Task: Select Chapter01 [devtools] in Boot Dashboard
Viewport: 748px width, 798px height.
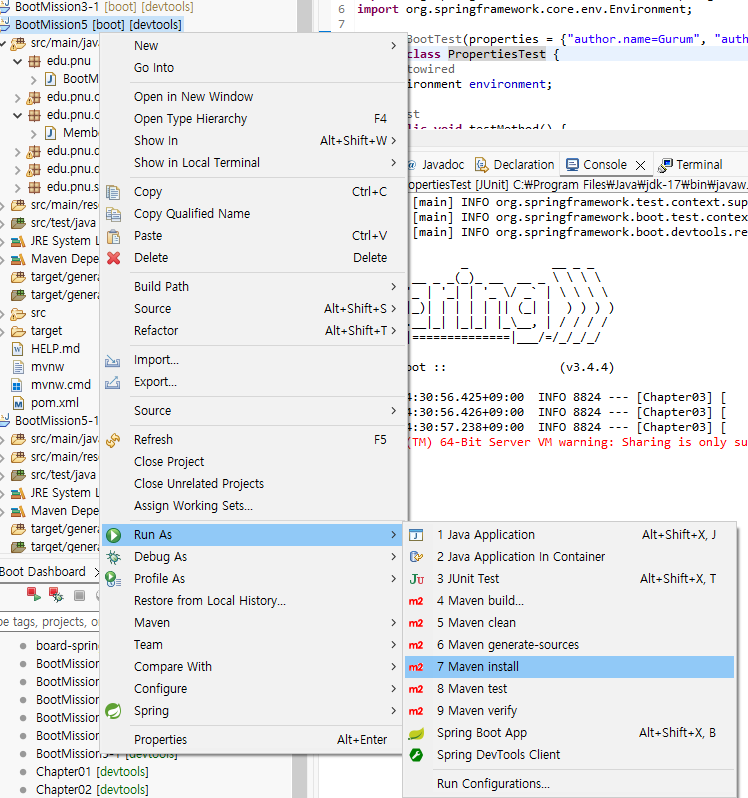Action: point(92,772)
